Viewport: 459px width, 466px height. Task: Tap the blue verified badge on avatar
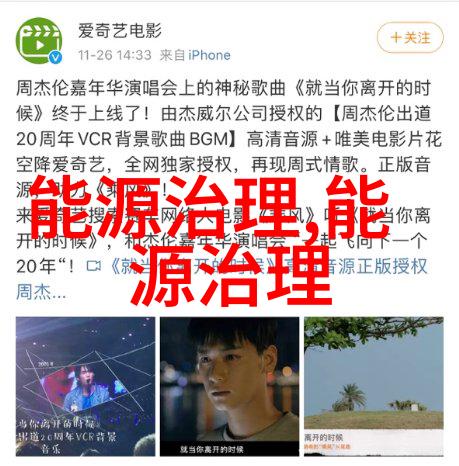[56, 57]
